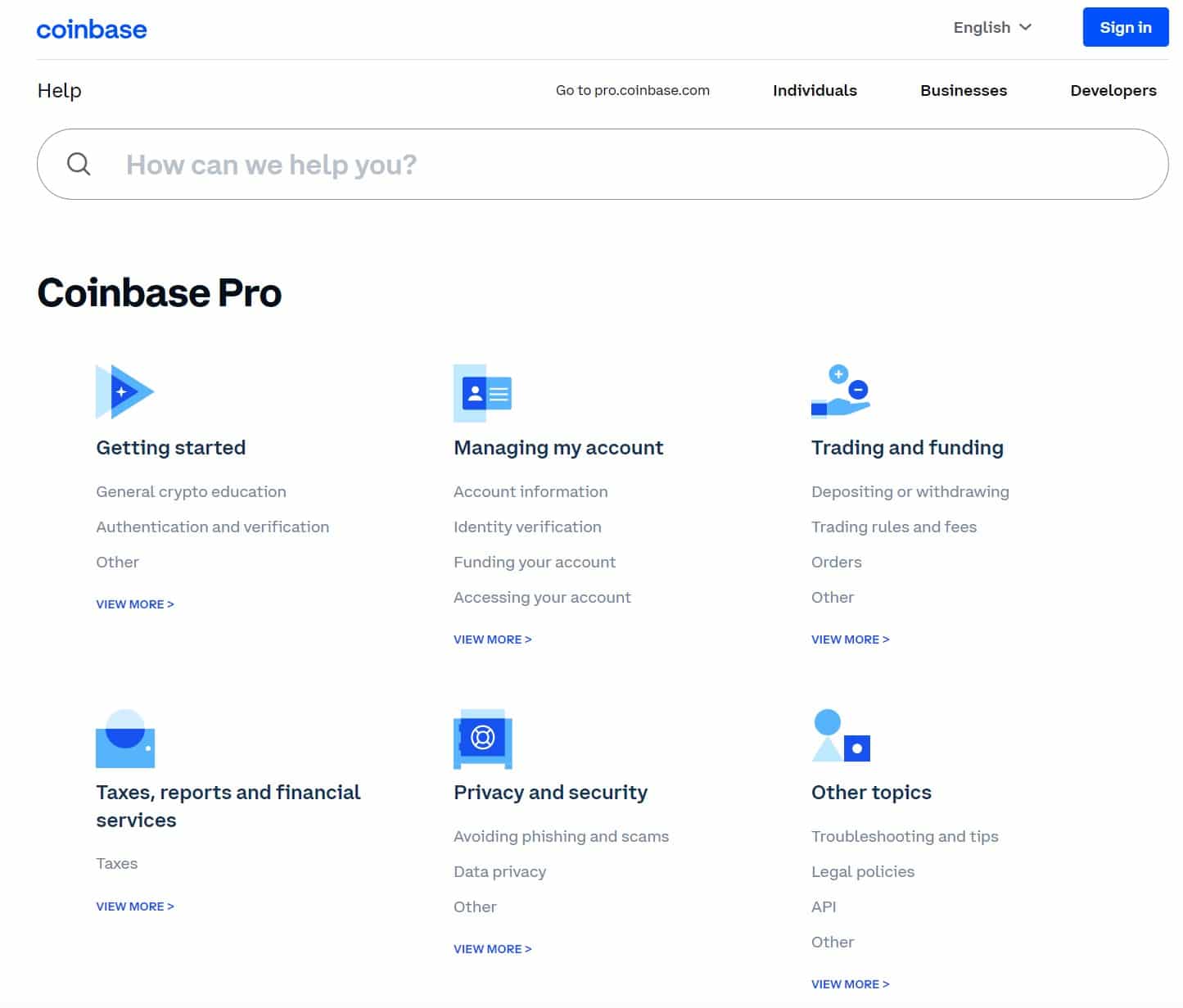Screen dimensions: 1183x1008
Task: Expand View More under Other topics
Action: [x=851, y=984]
